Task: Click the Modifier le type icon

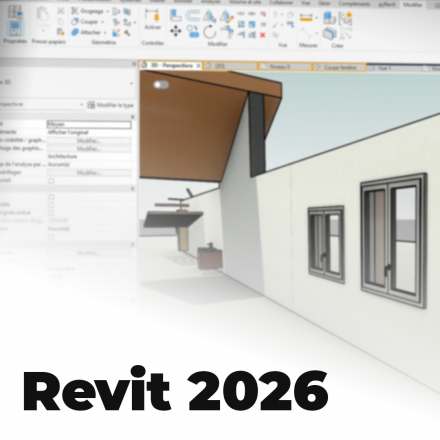Action: [x=91, y=105]
